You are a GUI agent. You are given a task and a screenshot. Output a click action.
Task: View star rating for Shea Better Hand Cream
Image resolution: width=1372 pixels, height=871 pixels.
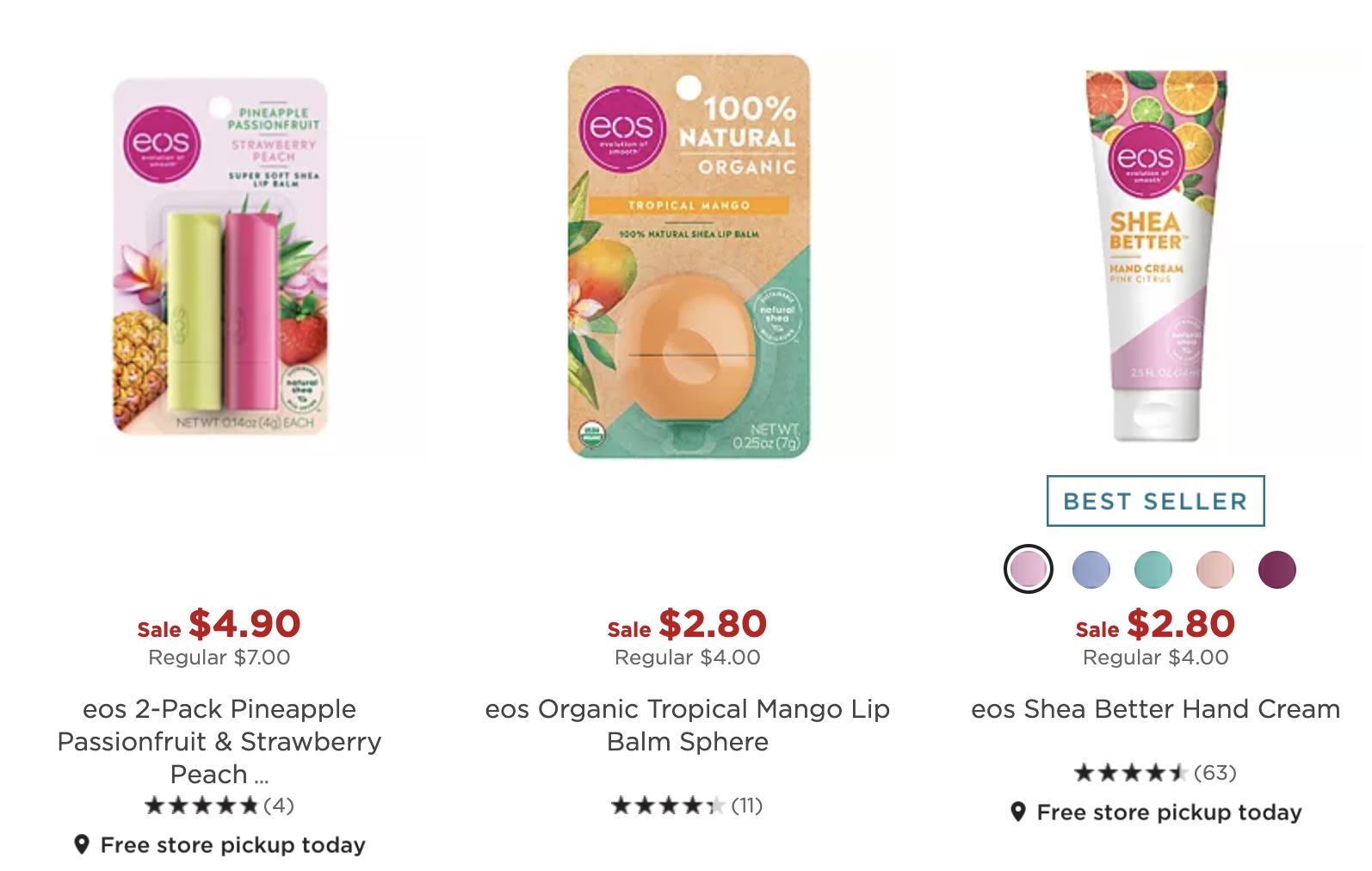(1131, 773)
